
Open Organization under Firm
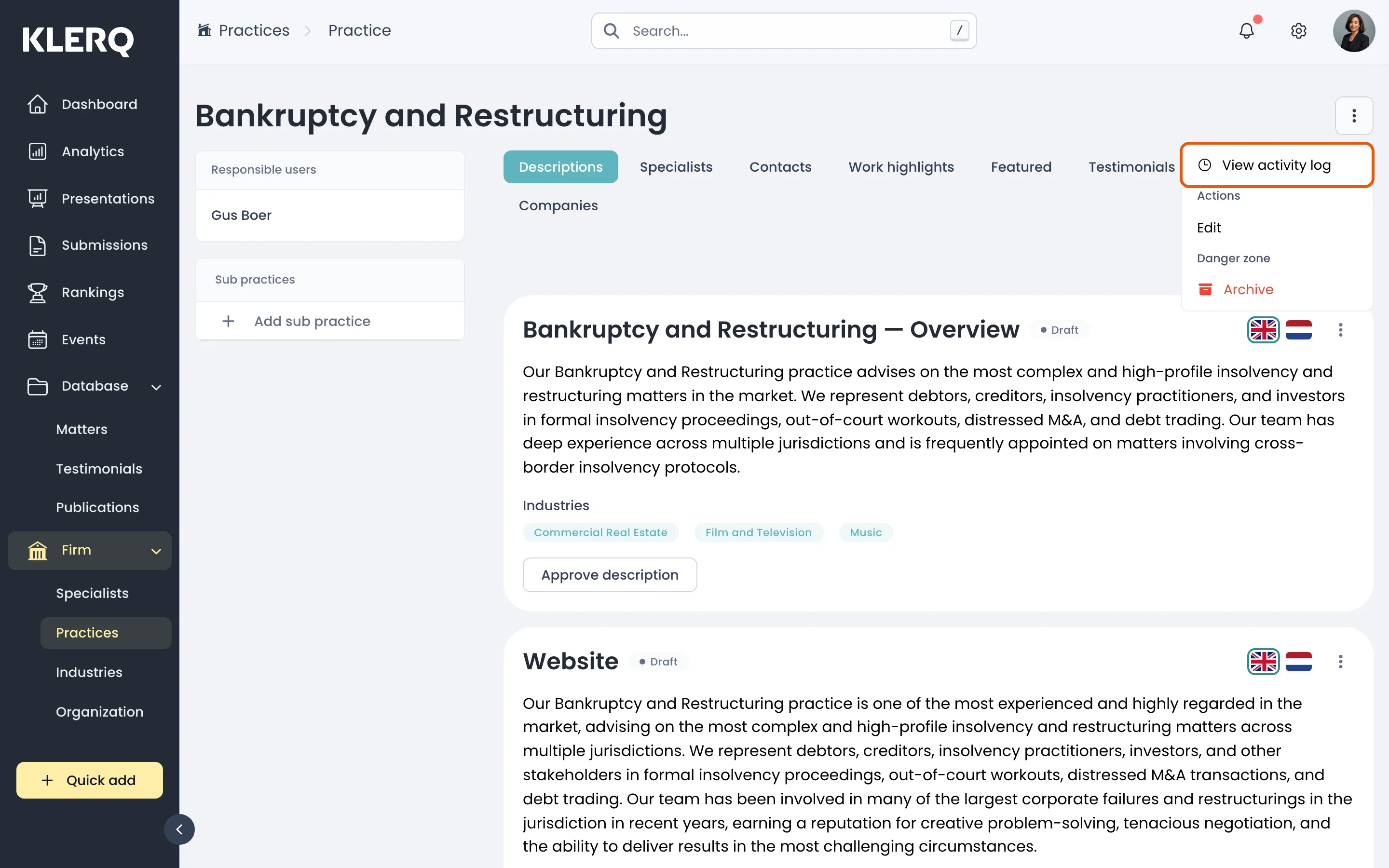[x=99, y=712]
